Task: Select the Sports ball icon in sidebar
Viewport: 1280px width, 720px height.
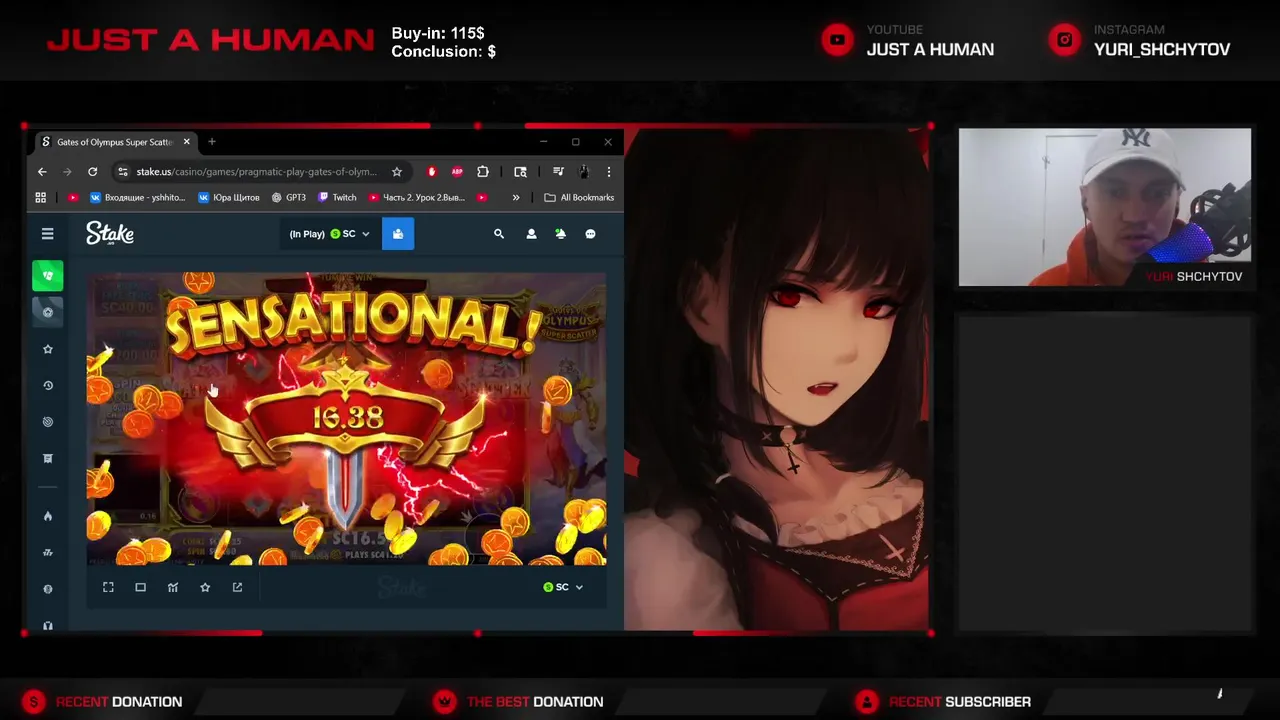Action: tap(47, 312)
